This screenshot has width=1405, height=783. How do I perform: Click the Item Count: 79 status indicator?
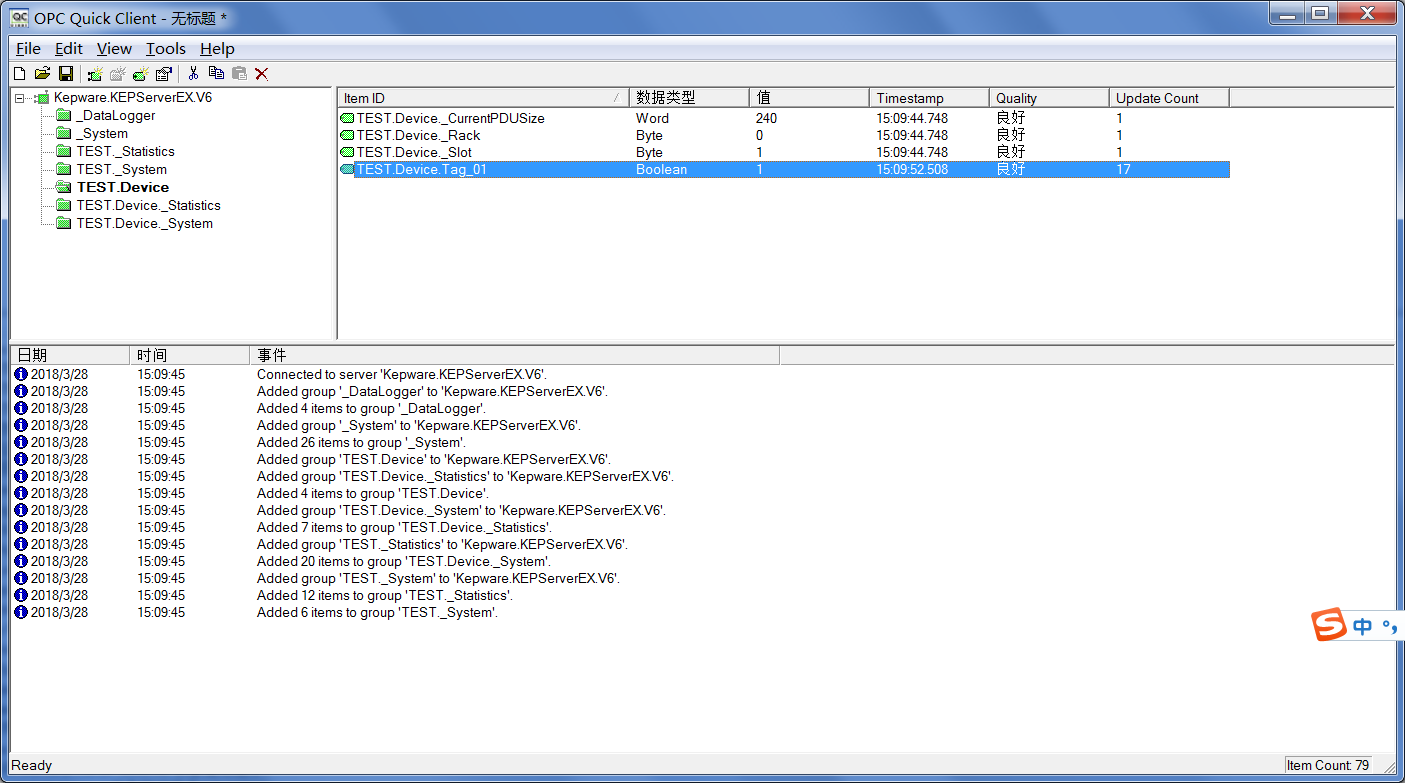click(x=1328, y=765)
